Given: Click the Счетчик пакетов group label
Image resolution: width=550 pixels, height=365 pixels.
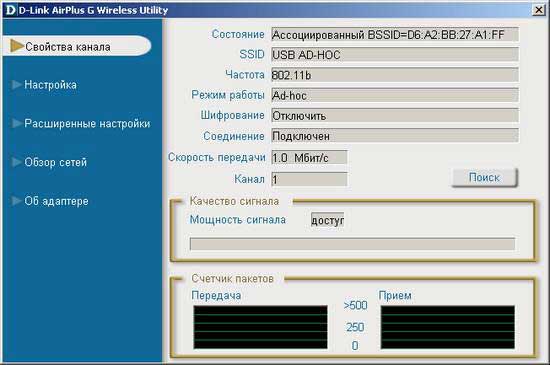Looking at the screenshot, I should (233, 278).
